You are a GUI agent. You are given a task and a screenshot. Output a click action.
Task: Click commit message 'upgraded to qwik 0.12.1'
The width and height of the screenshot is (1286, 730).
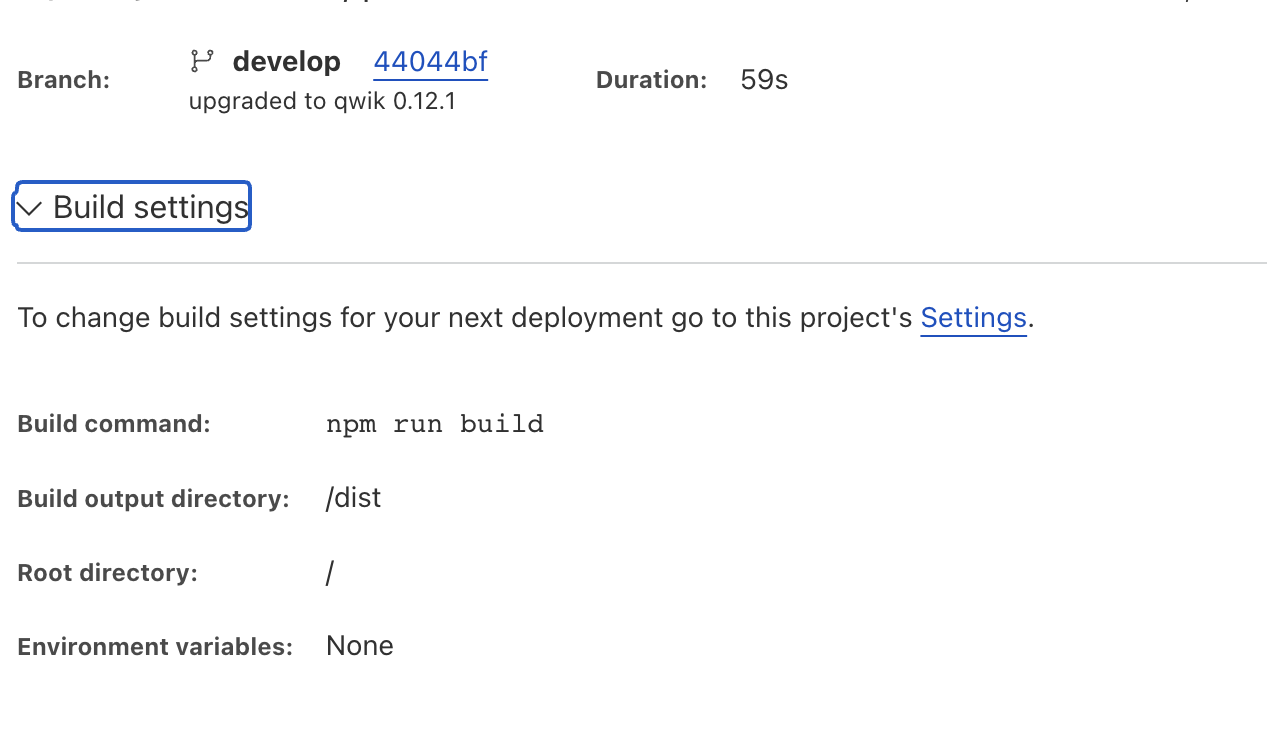[322, 101]
